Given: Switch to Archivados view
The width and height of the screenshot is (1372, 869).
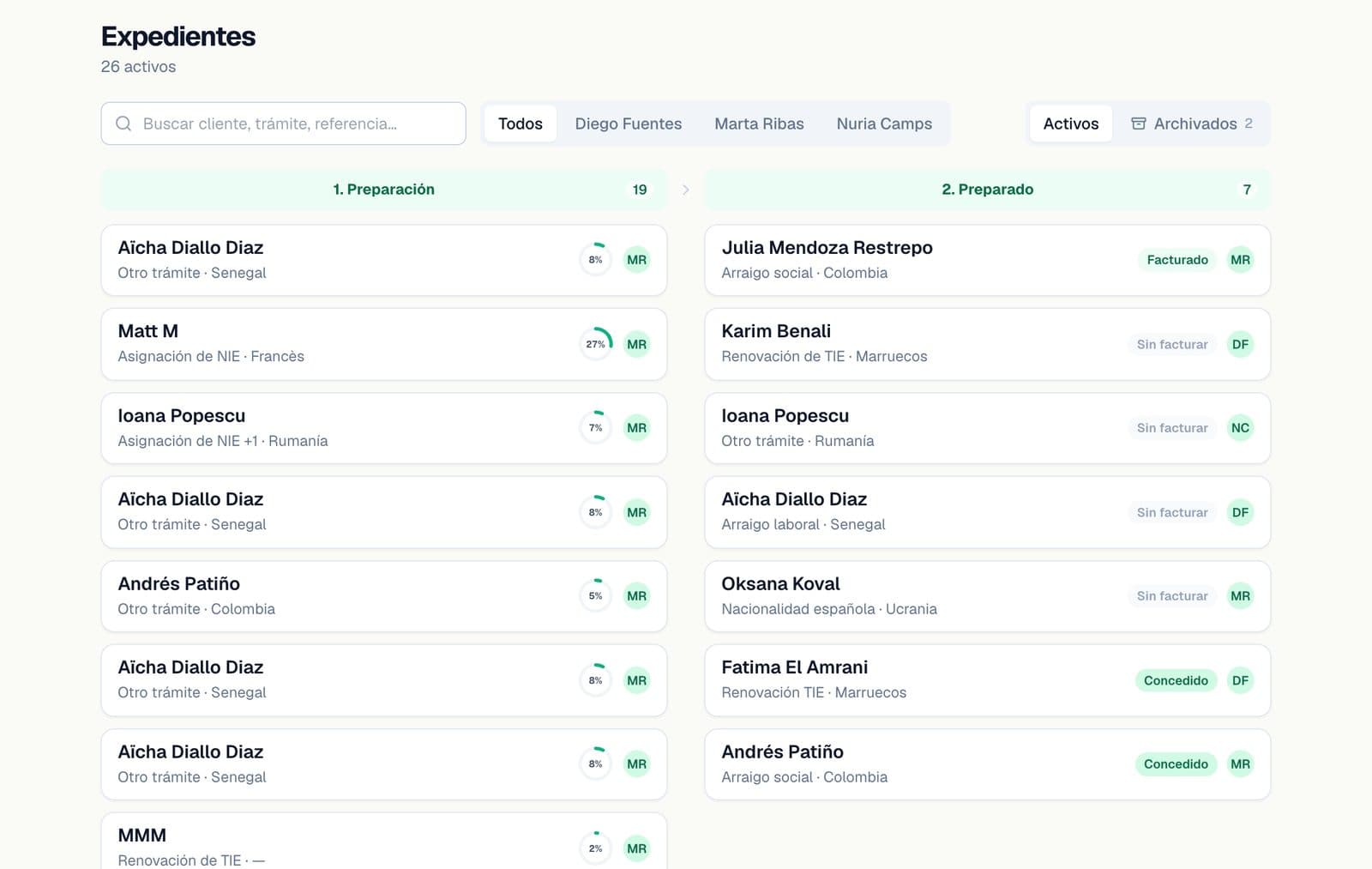Looking at the screenshot, I should 1191,124.
